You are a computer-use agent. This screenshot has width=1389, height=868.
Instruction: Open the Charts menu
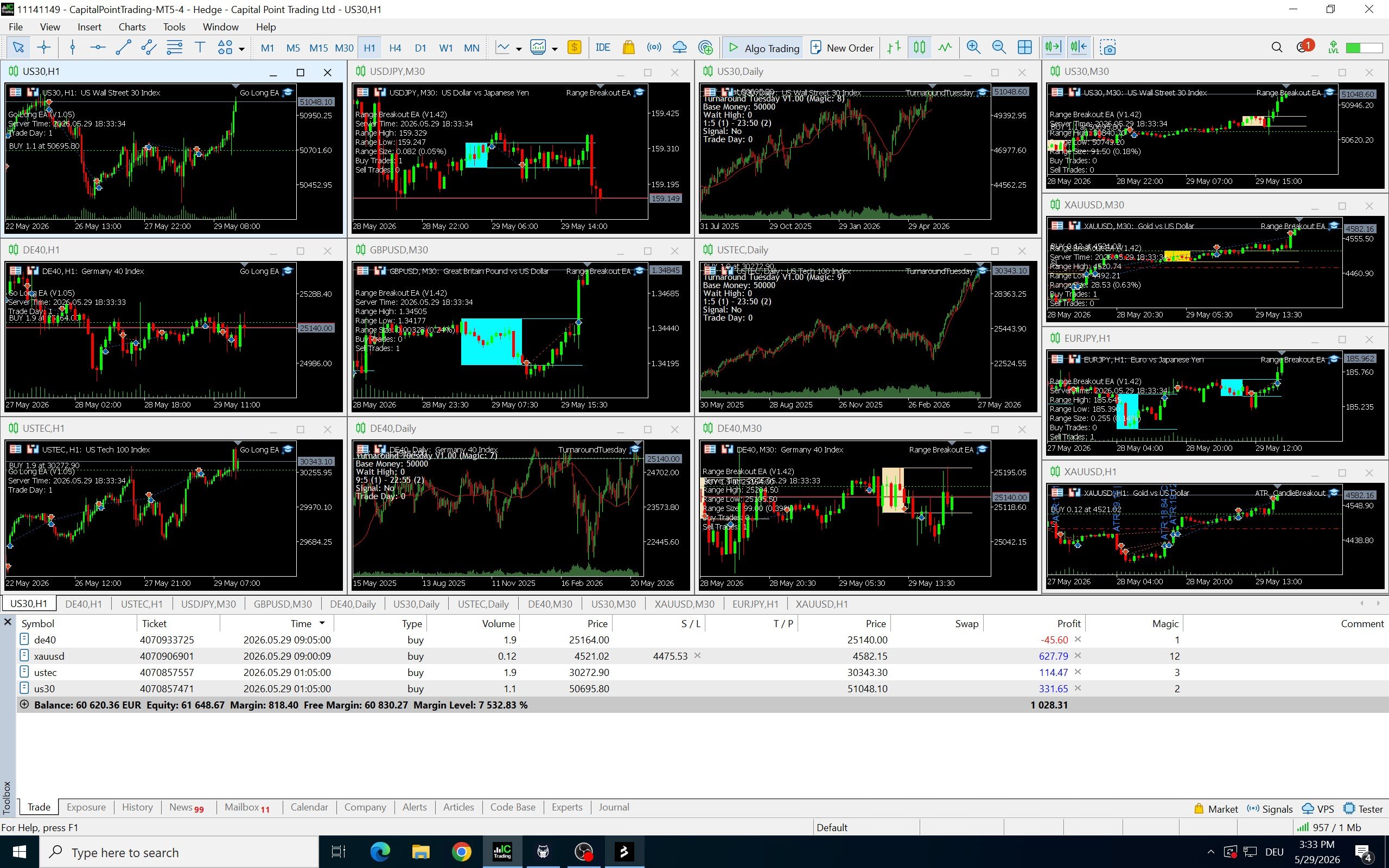pos(132,27)
